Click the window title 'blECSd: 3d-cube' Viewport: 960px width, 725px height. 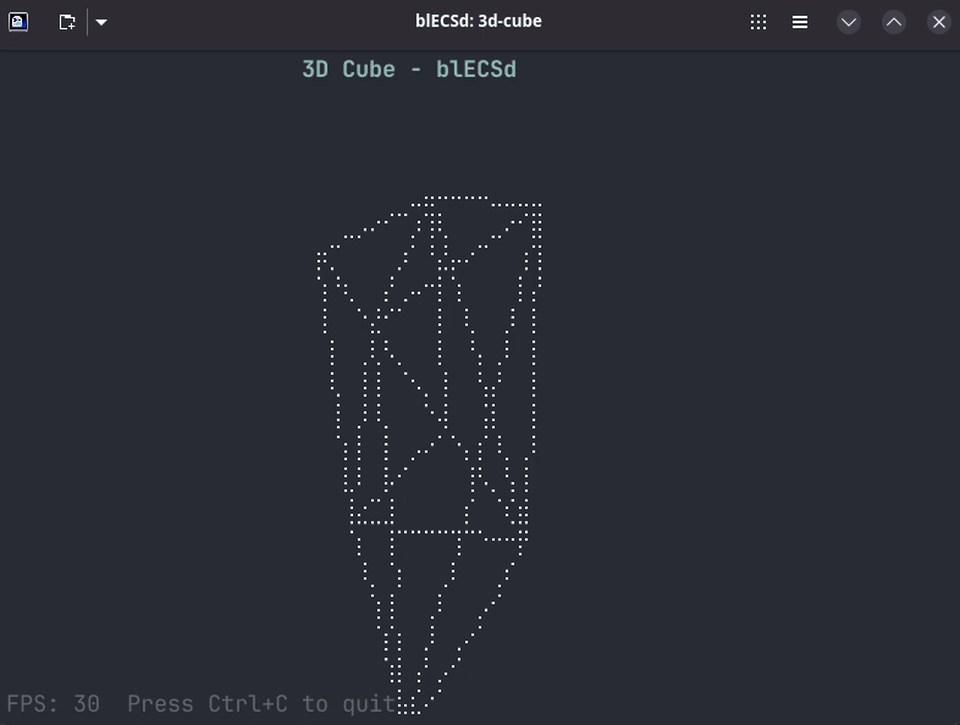[x=478, y=21]
